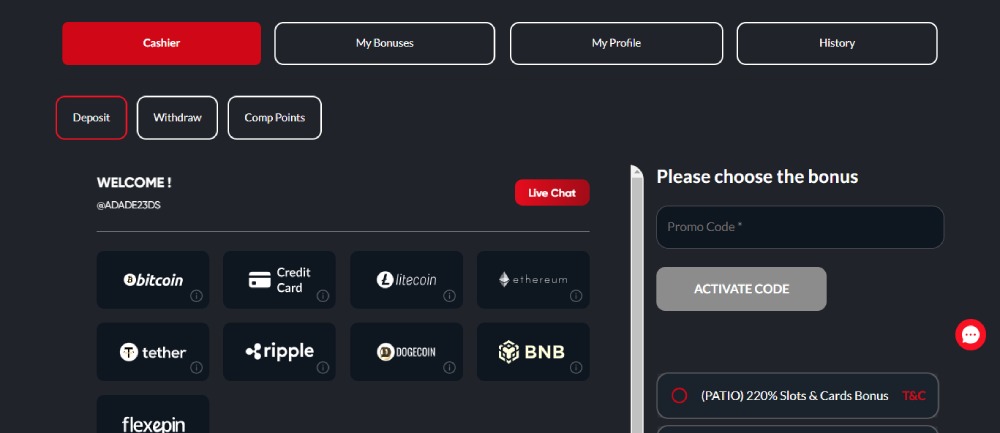
Task: Switch to the My Bonuses tab
Action: click(x=385, y=43)
